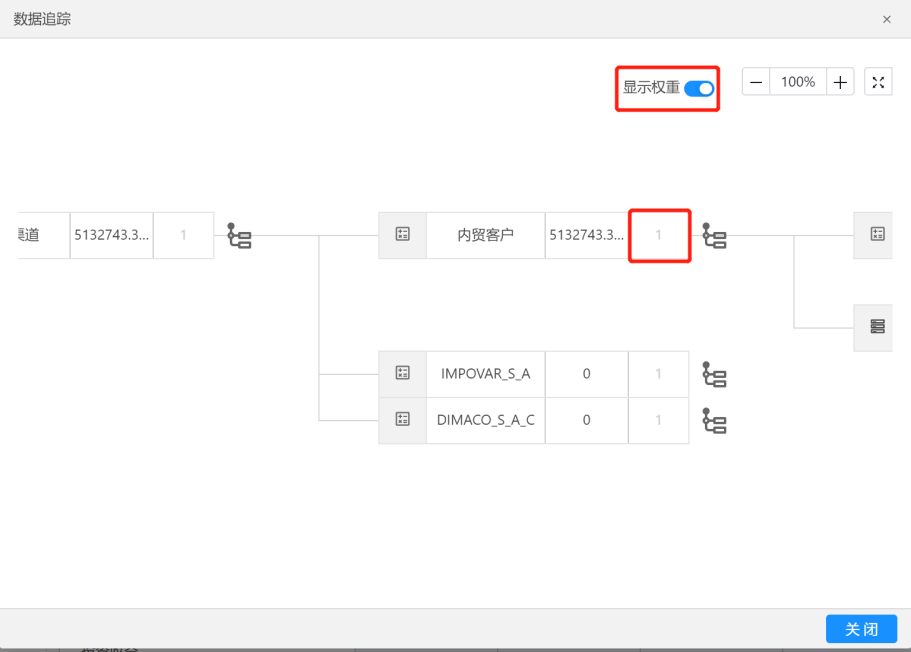Click the zoom out minus button

point(756,82)
